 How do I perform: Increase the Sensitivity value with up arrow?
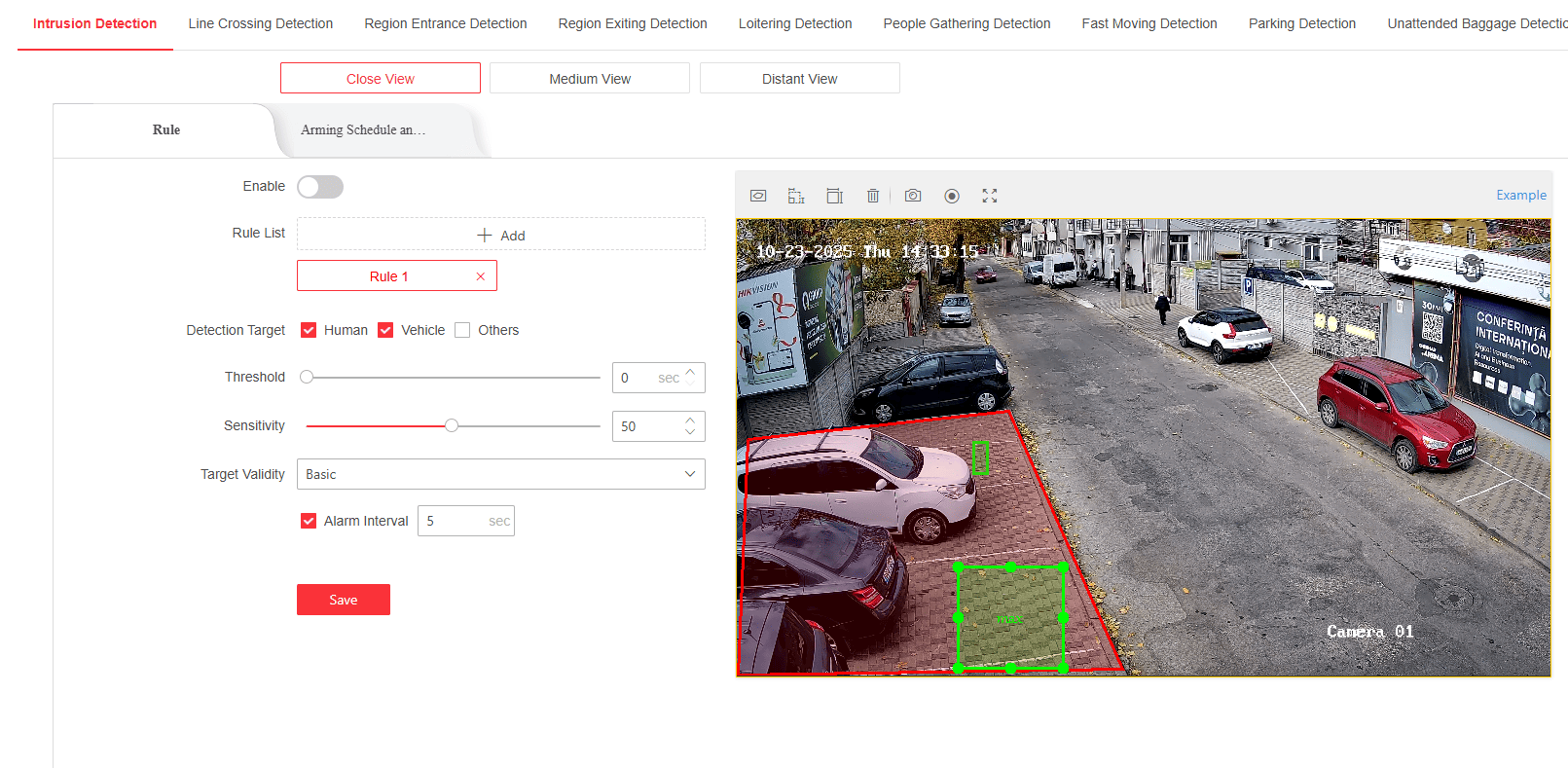coord(690,421)
